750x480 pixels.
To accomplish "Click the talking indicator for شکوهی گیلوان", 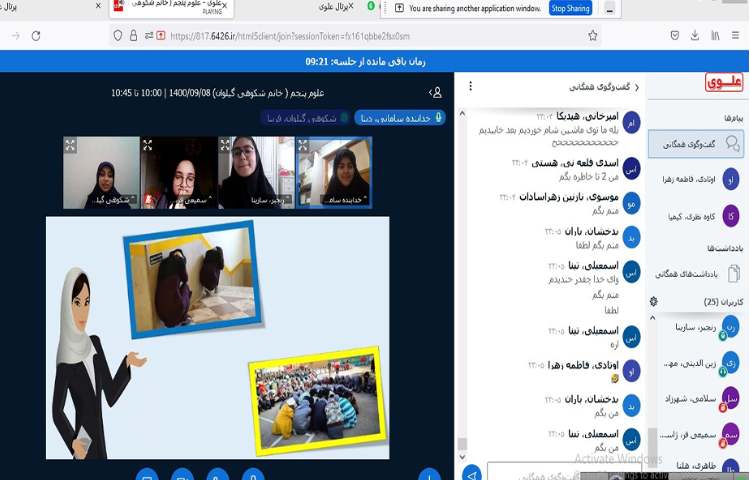I will pyautogui.click(x=305, y=118).
